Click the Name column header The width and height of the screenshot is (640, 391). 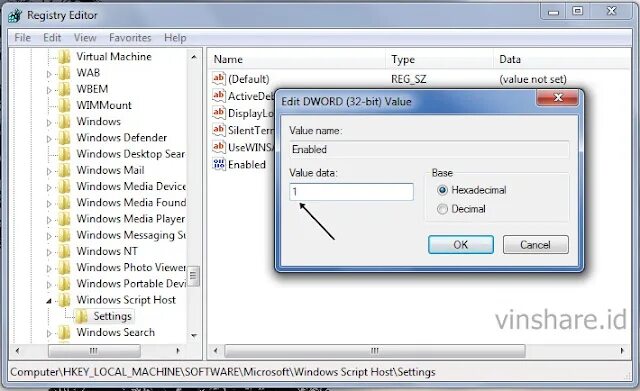click(x=297, y=60)
